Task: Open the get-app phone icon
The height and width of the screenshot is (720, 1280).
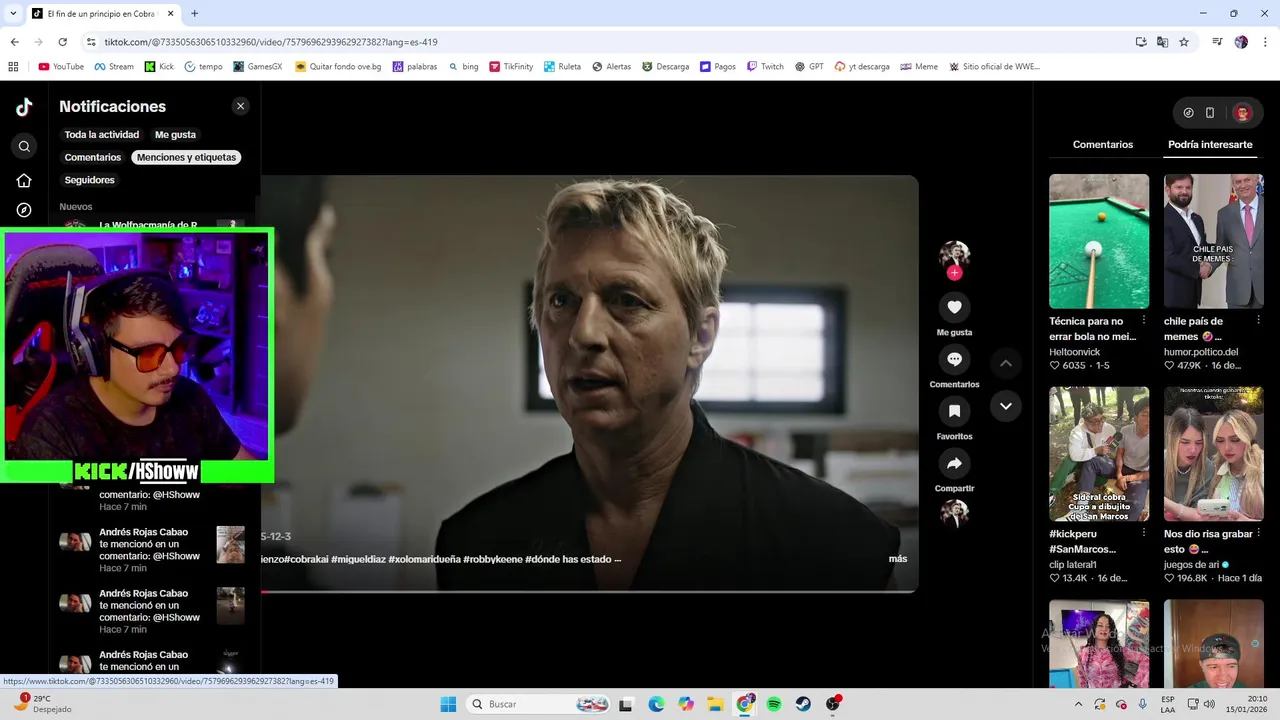Action: pyautogui.click(x=1210, y=113)
